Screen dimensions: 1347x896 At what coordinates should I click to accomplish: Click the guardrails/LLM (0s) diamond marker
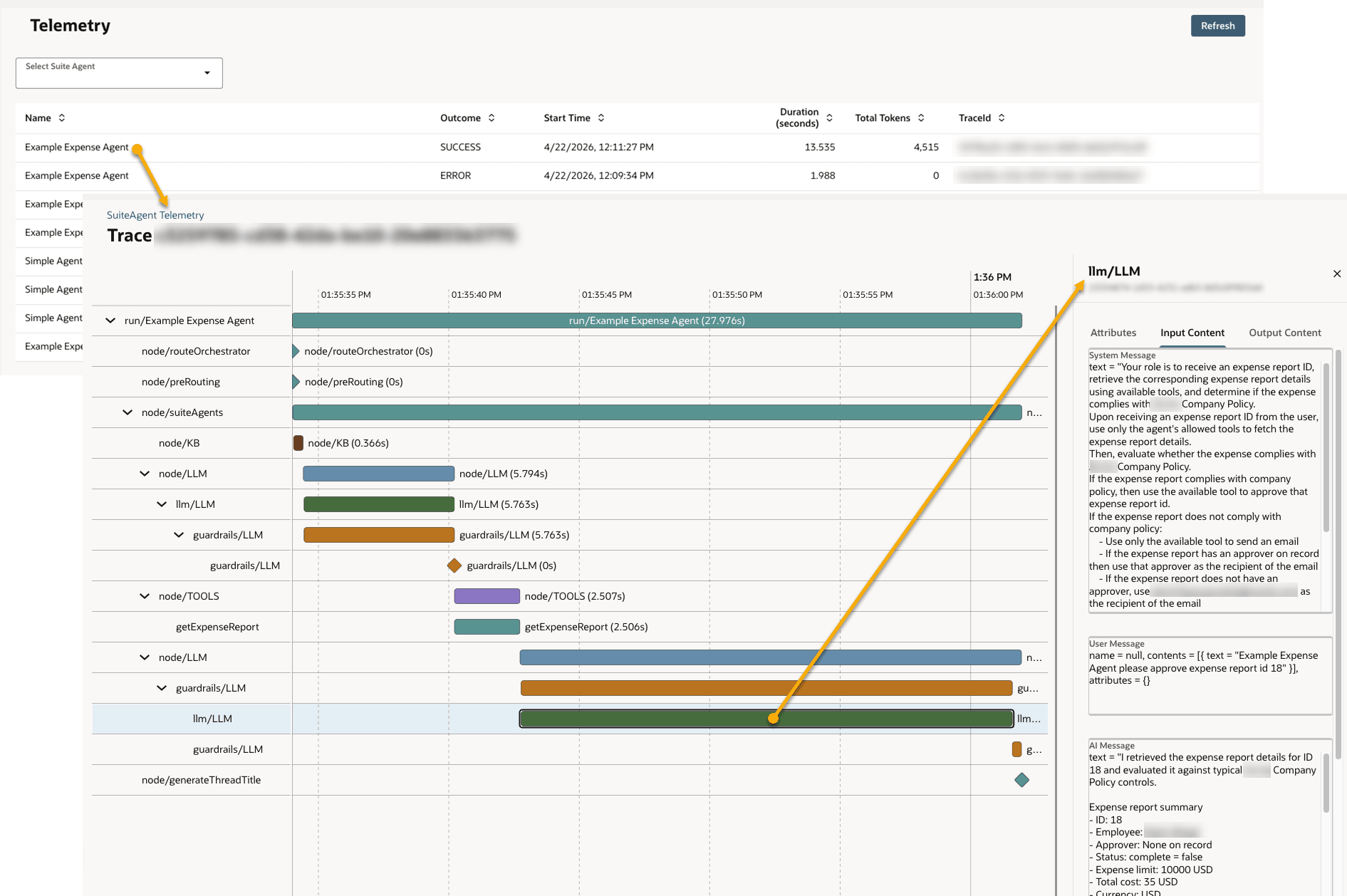coord(454,566)
